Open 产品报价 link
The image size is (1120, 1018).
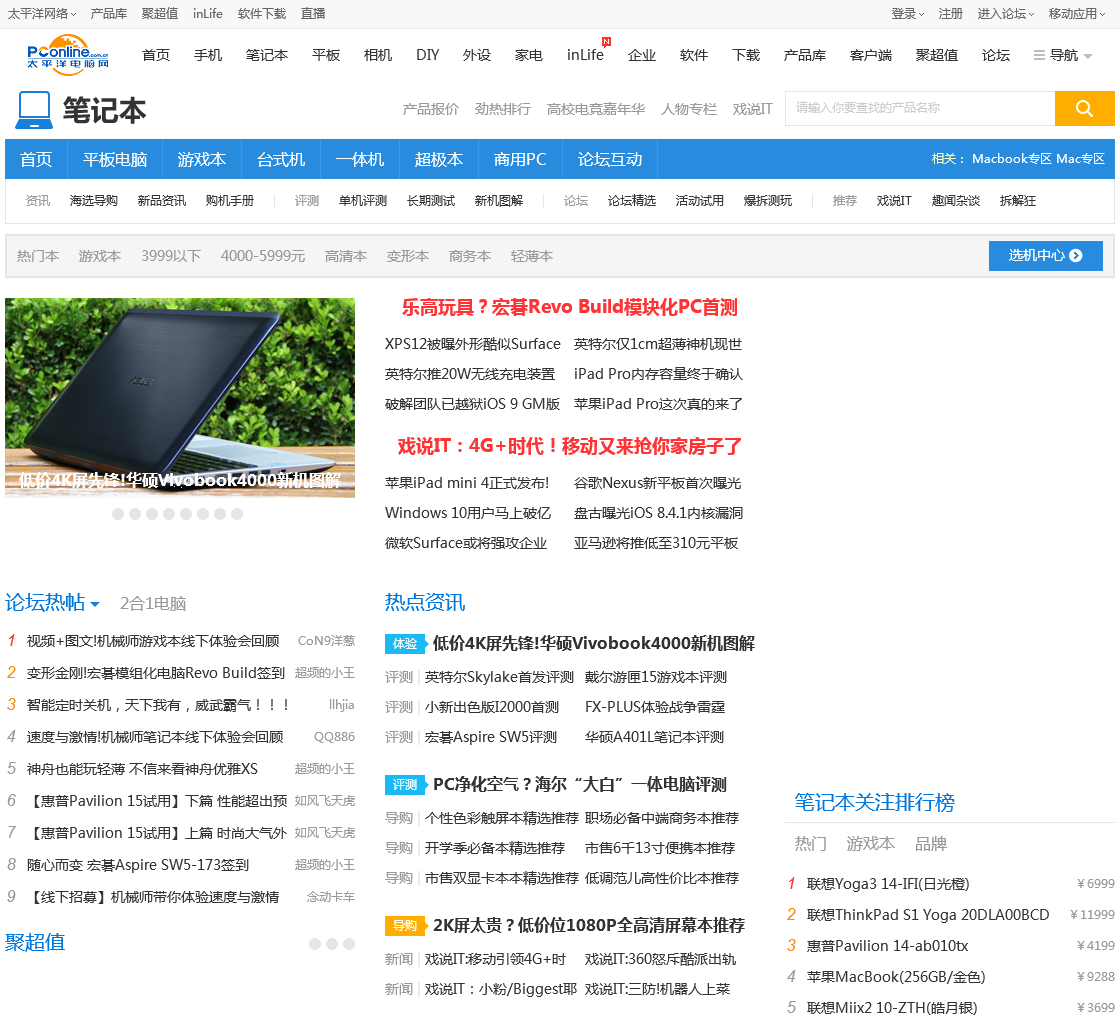[431, 109]
